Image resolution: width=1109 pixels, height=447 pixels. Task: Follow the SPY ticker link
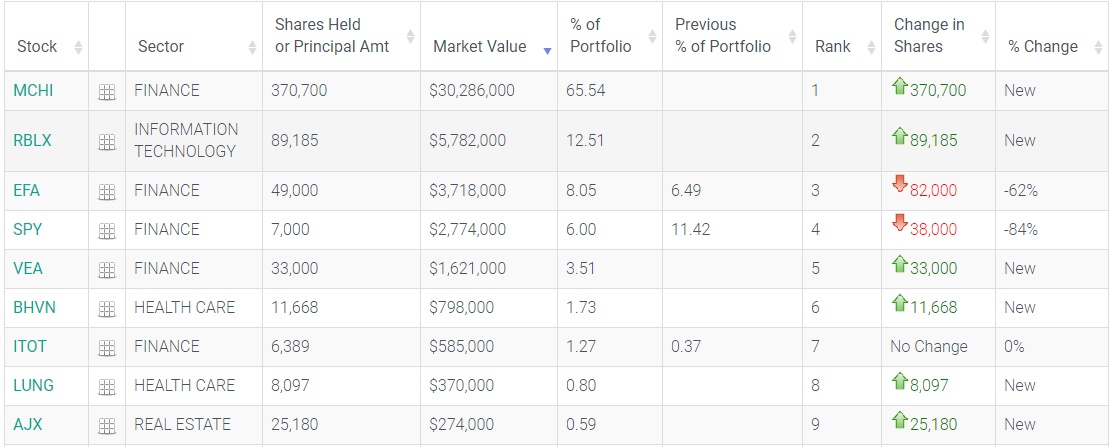pos(28,230)
